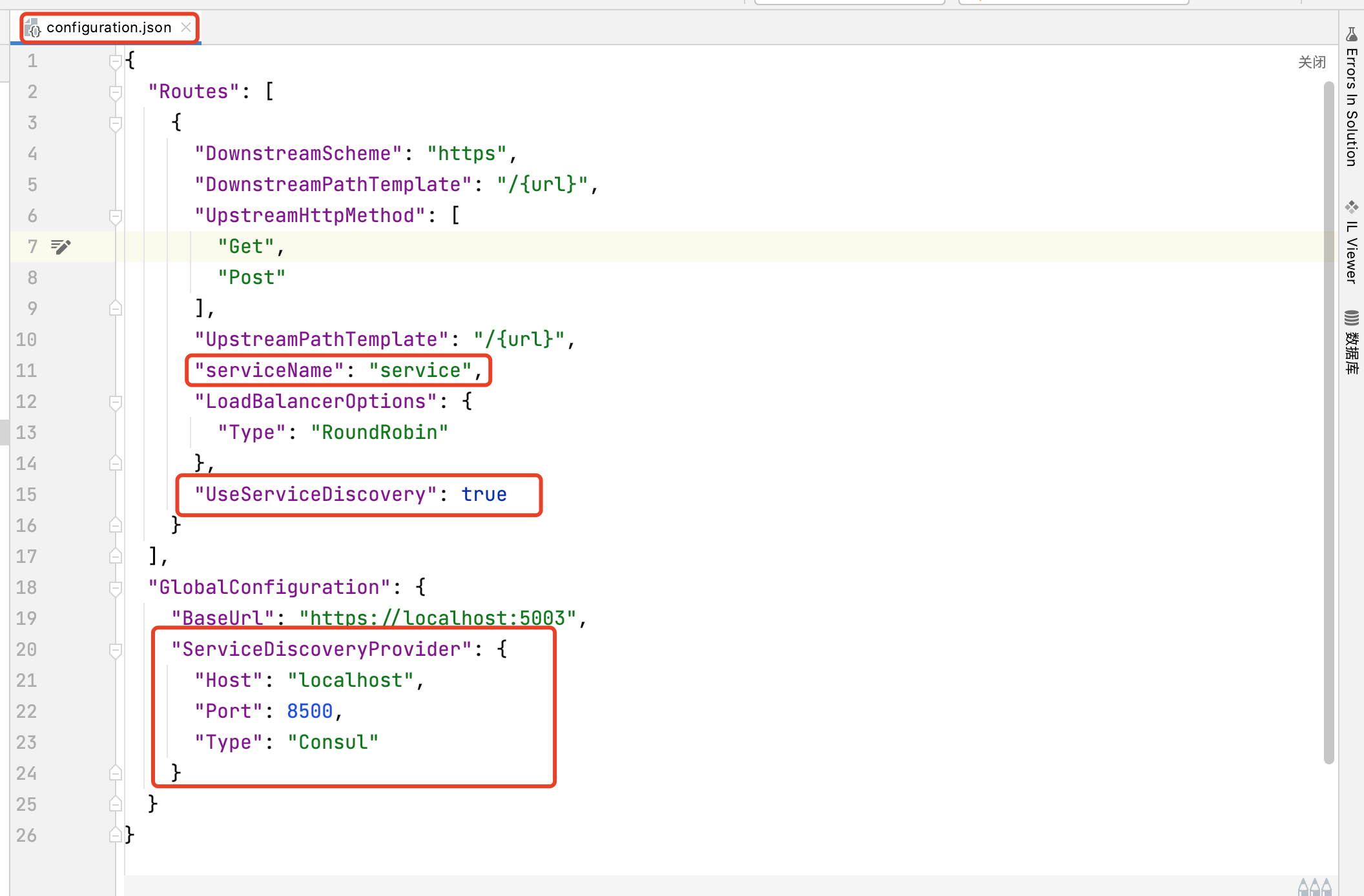Click the "service" value on line 11

coord(420,371)
